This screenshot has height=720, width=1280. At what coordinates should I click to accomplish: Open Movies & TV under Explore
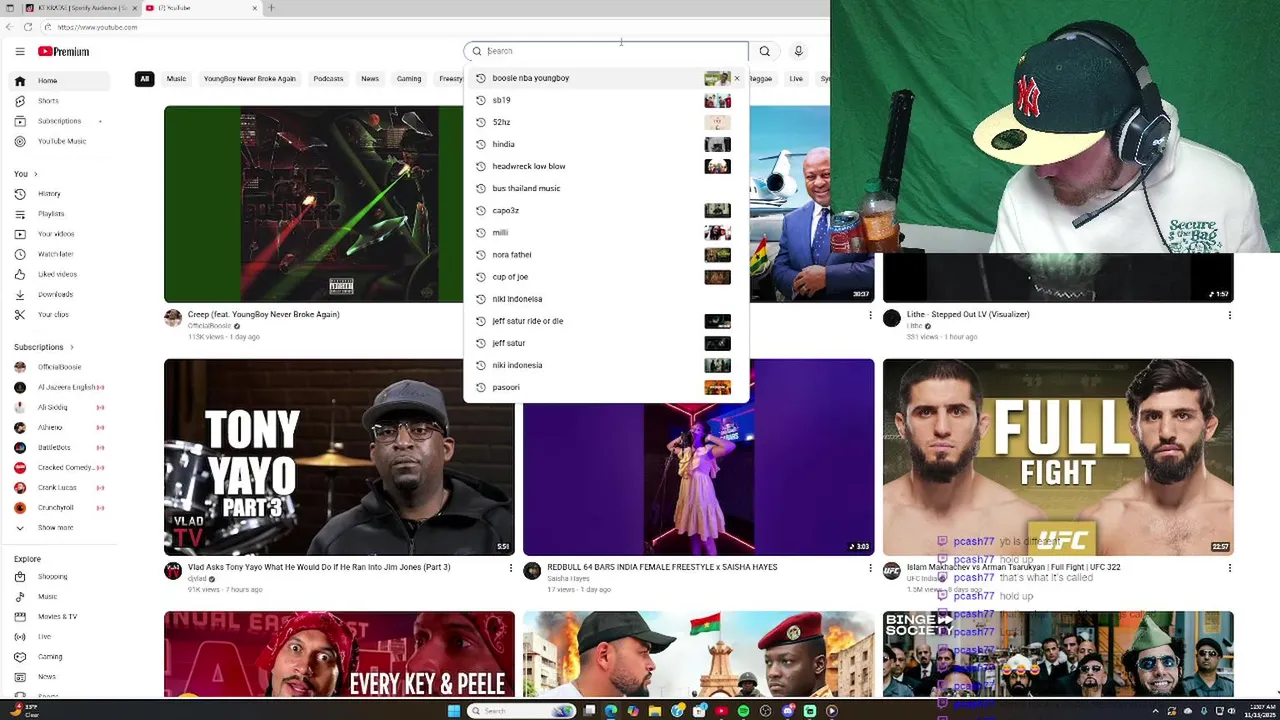tap(60, 617)
